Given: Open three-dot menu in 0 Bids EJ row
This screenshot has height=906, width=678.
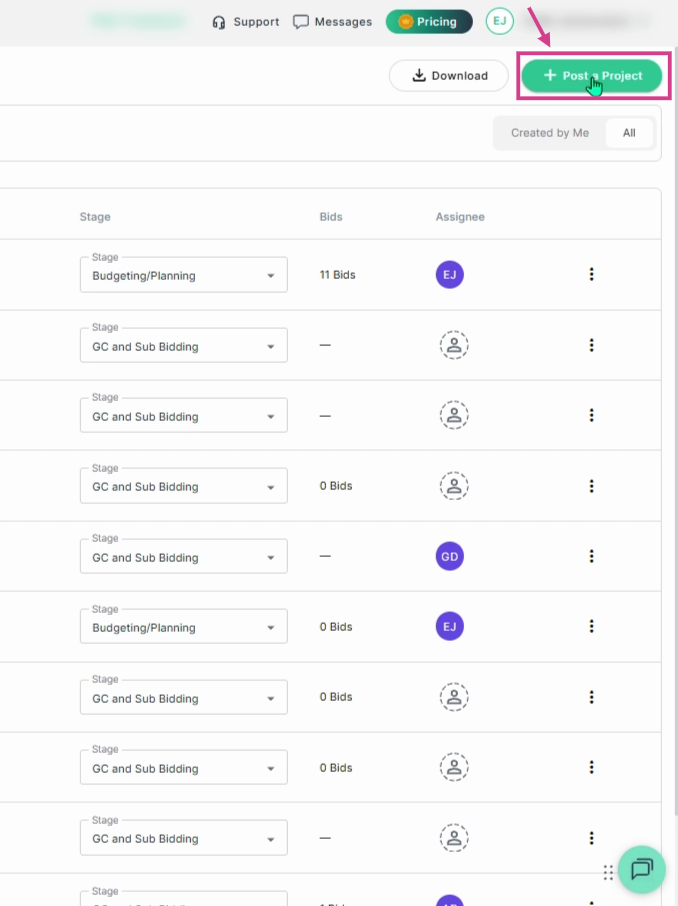Looking at the screenshot, I should [x=591, y=626].
